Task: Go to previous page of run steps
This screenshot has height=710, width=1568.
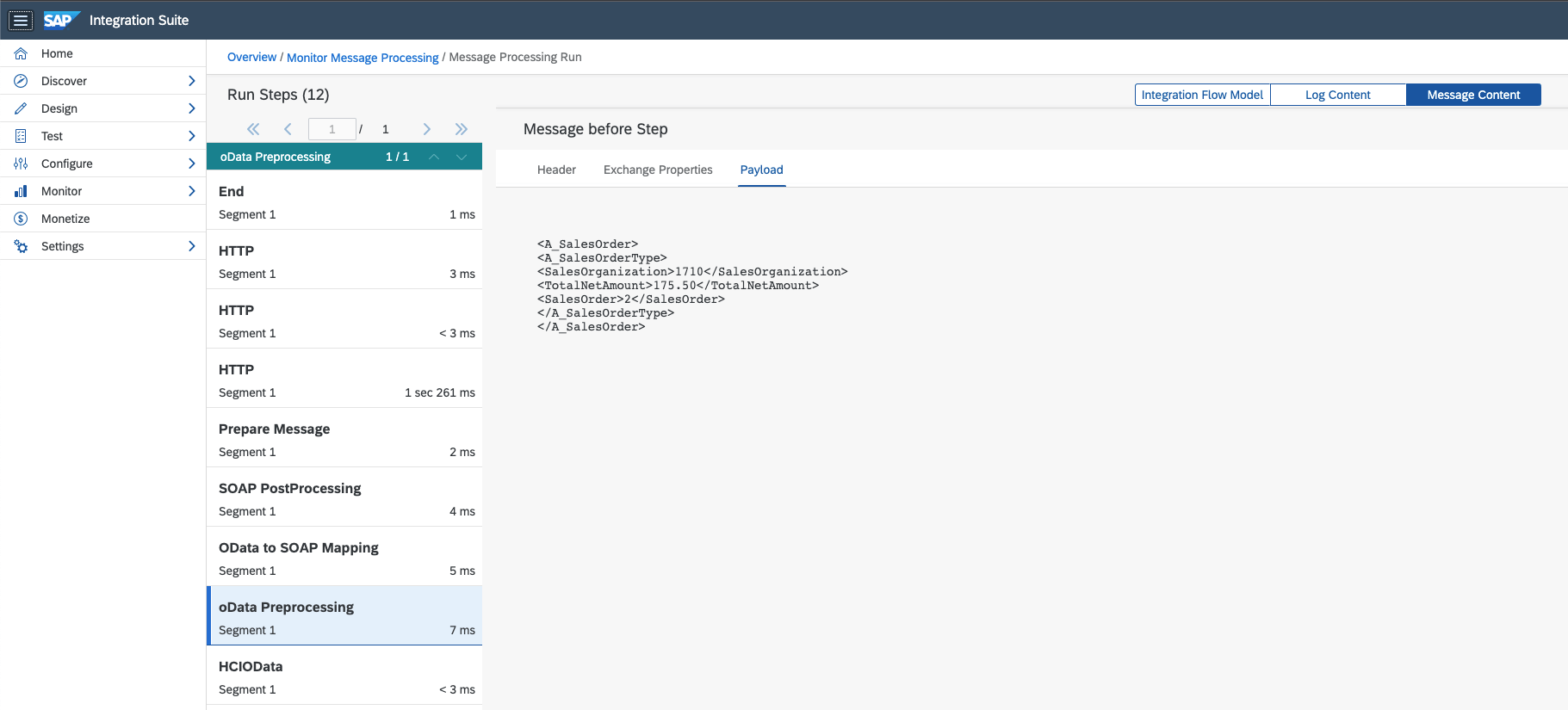Action: click(x=288, y=129)
